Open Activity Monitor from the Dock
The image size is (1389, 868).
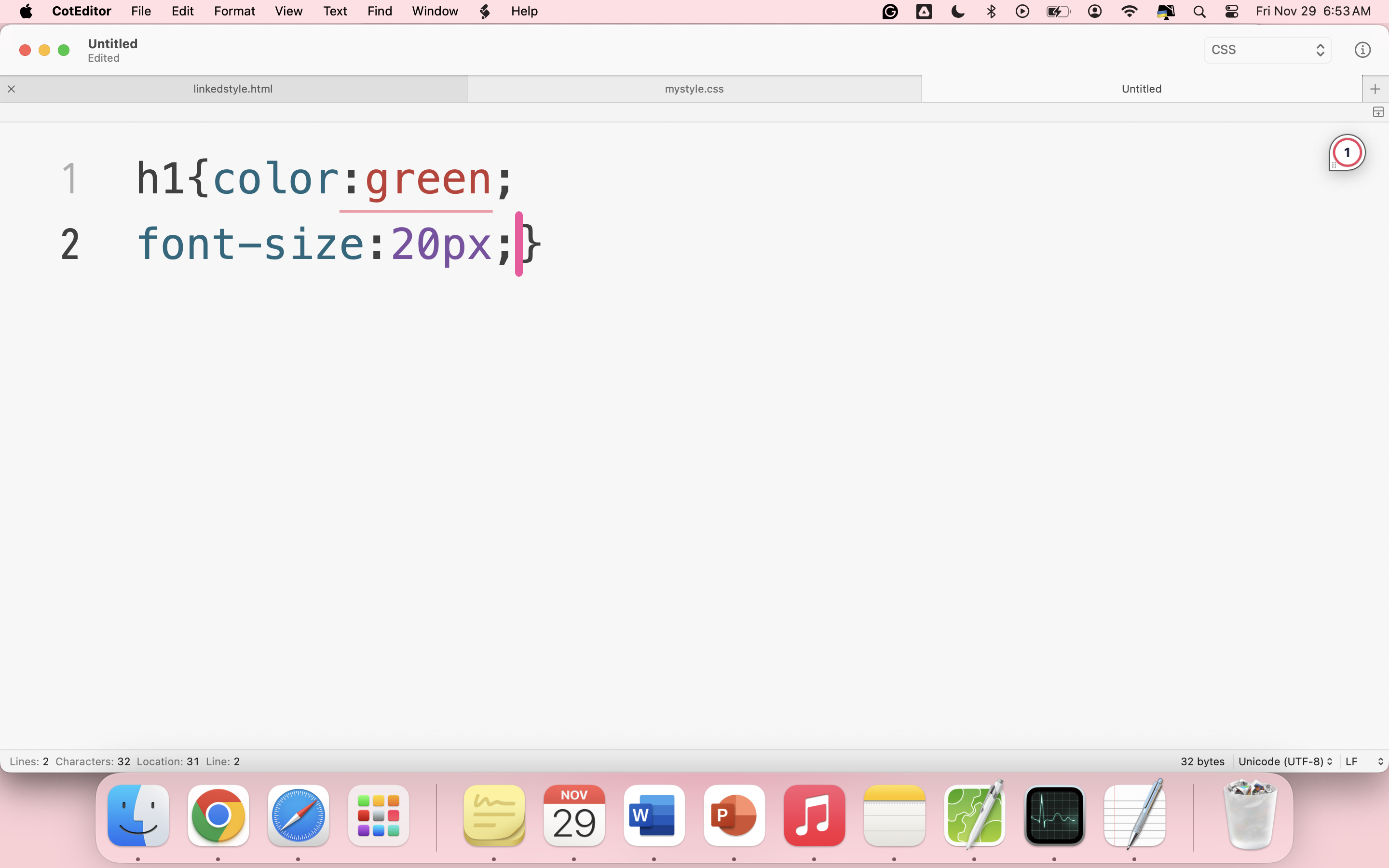pos(1054,815)
